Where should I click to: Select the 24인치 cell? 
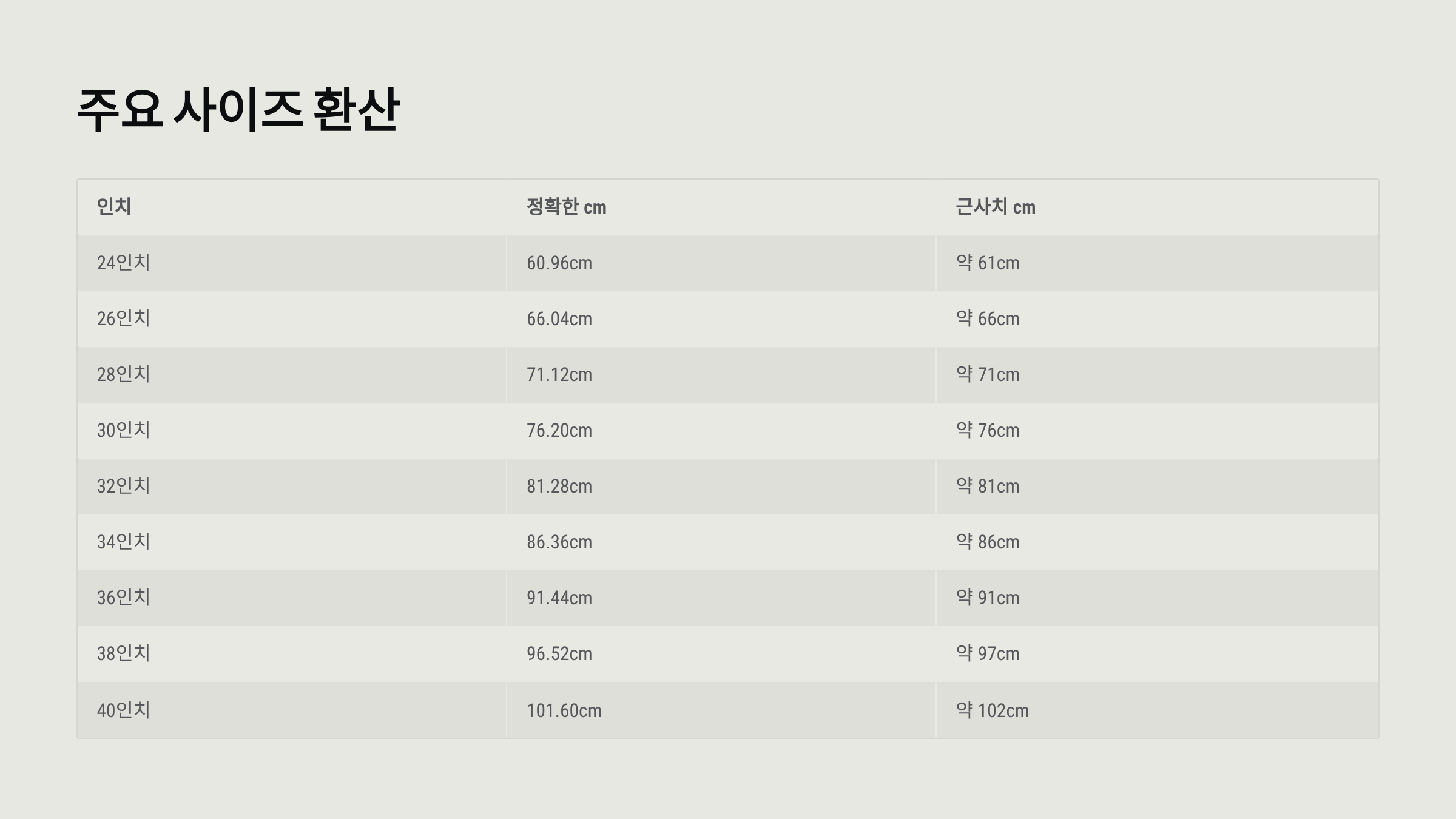click(124, 263)
